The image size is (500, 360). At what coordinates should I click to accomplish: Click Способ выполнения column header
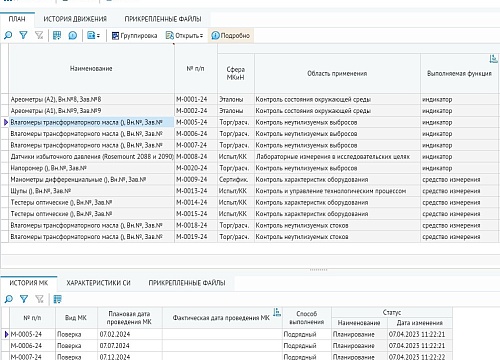point(306,318)
